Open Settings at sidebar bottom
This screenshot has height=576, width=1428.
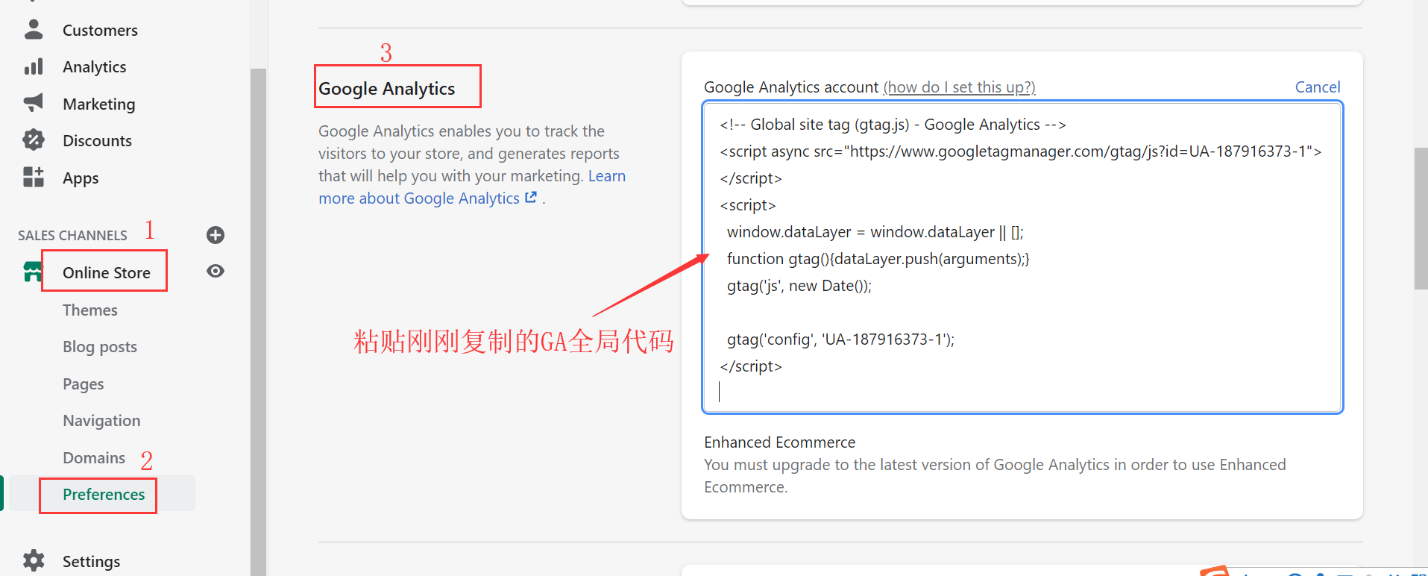click(91, 561)
